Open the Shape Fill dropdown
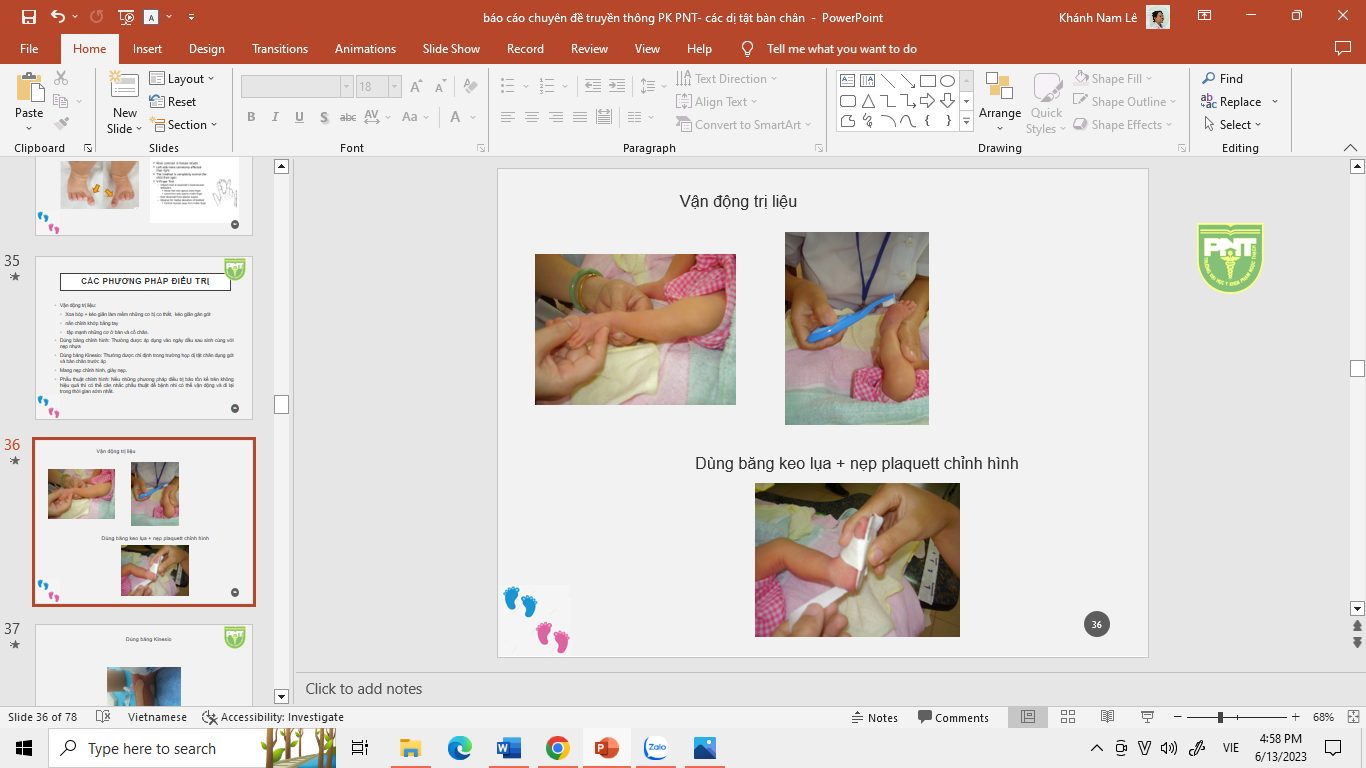1366x768 pixels. pyautogui.click(x=1115, y=79)
